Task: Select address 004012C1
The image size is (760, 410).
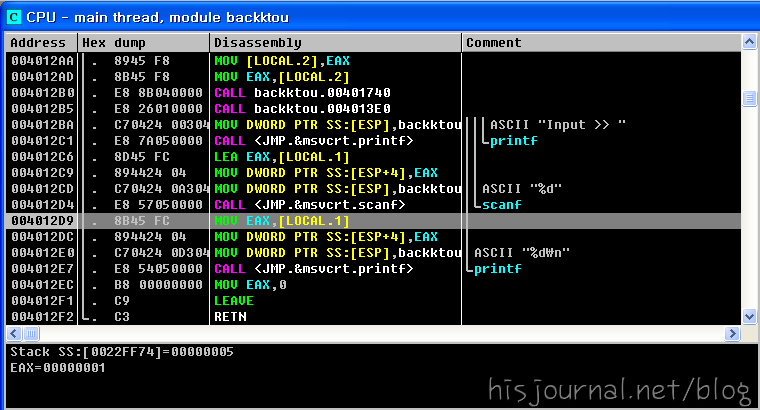Action: (43, 141)
